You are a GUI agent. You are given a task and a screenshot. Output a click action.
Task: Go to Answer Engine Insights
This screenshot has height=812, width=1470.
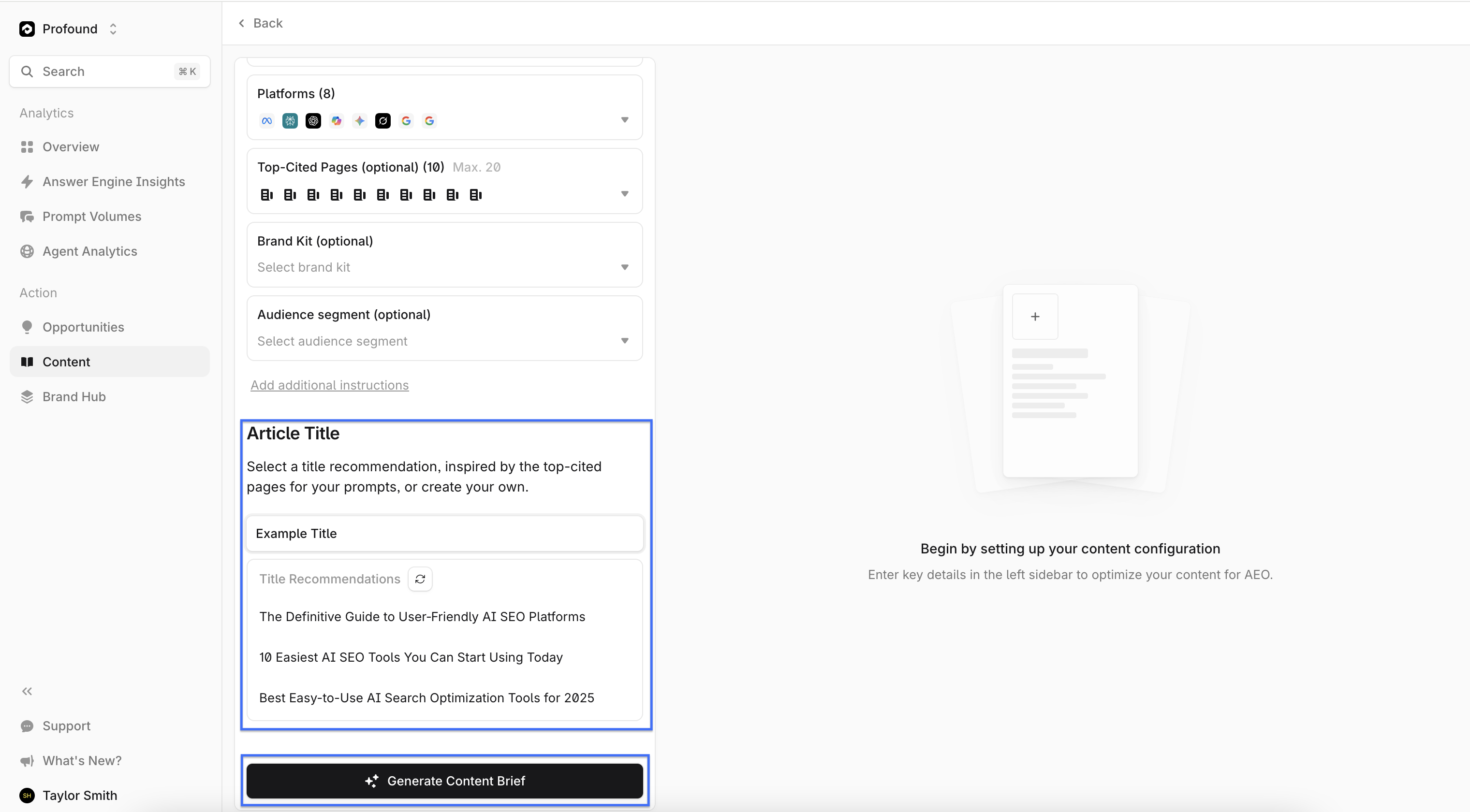[x=114, y=182]
